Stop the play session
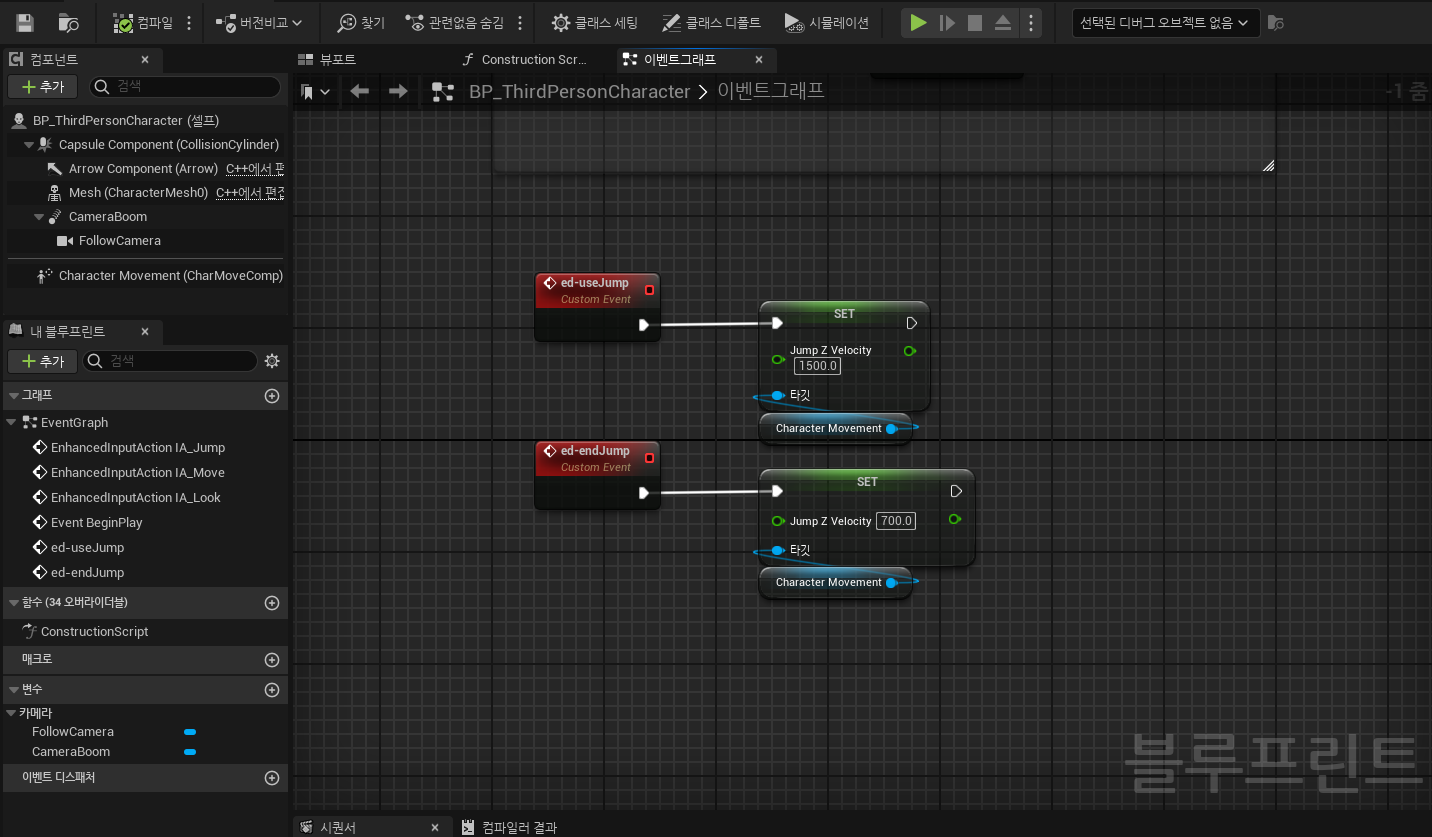1432x837 pixels. (x=975, y=22)
